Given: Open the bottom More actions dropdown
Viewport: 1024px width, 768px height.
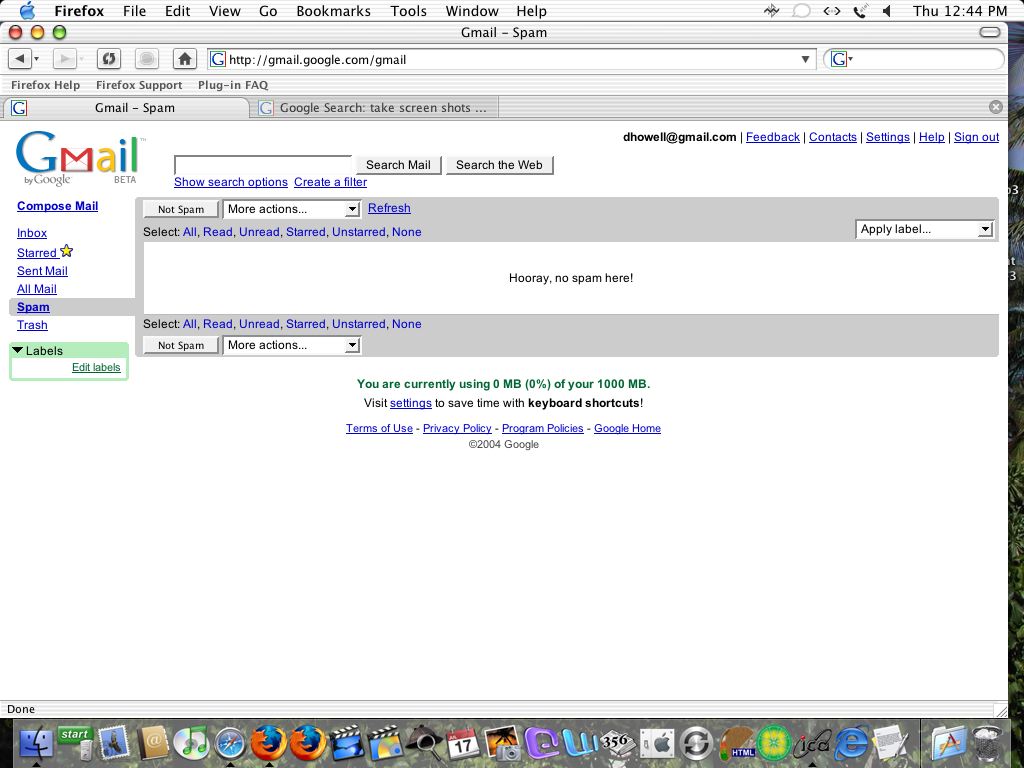Looking at the screenshot, I should (291, 345).
